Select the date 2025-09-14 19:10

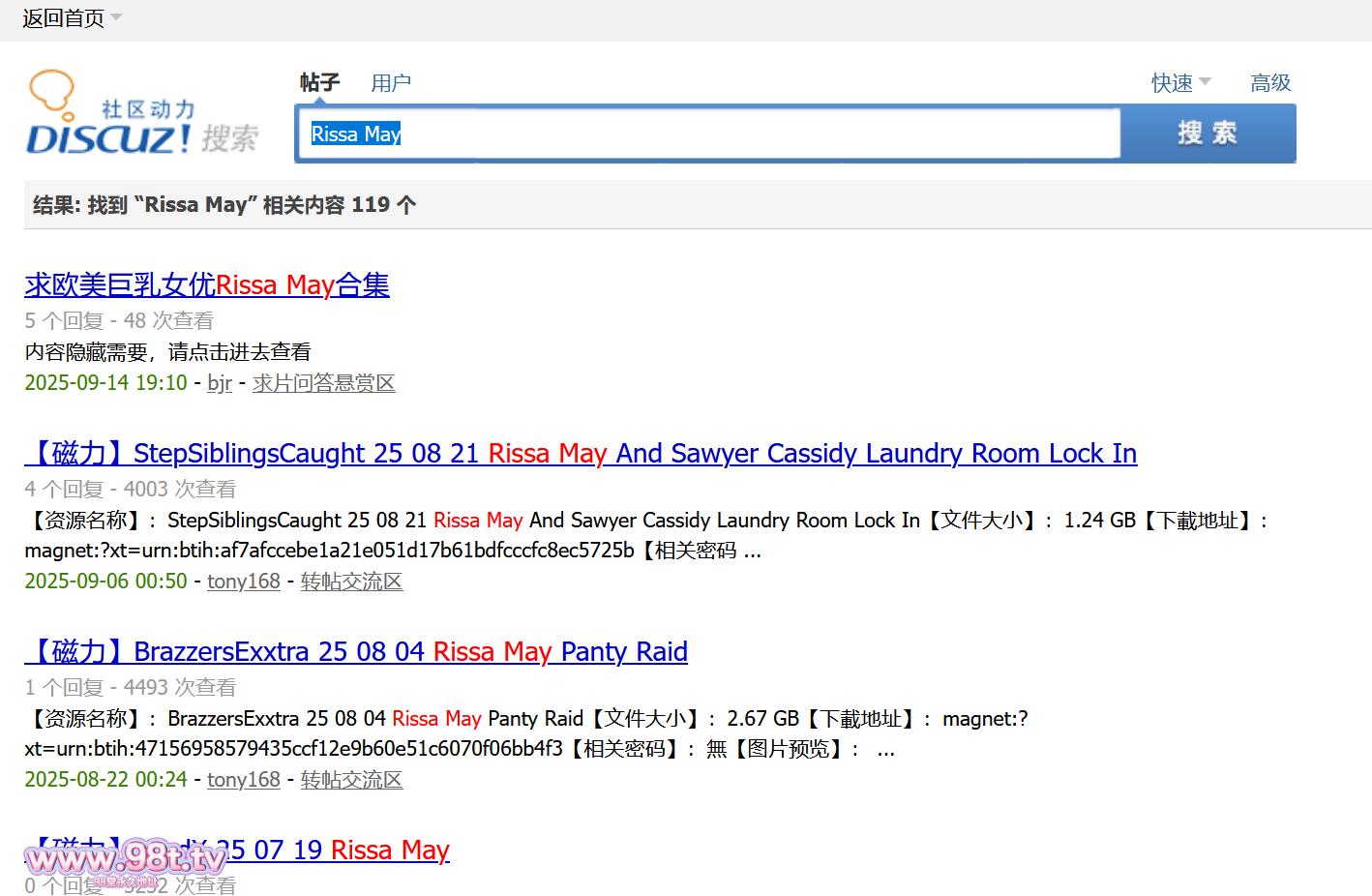pos(105,383)
